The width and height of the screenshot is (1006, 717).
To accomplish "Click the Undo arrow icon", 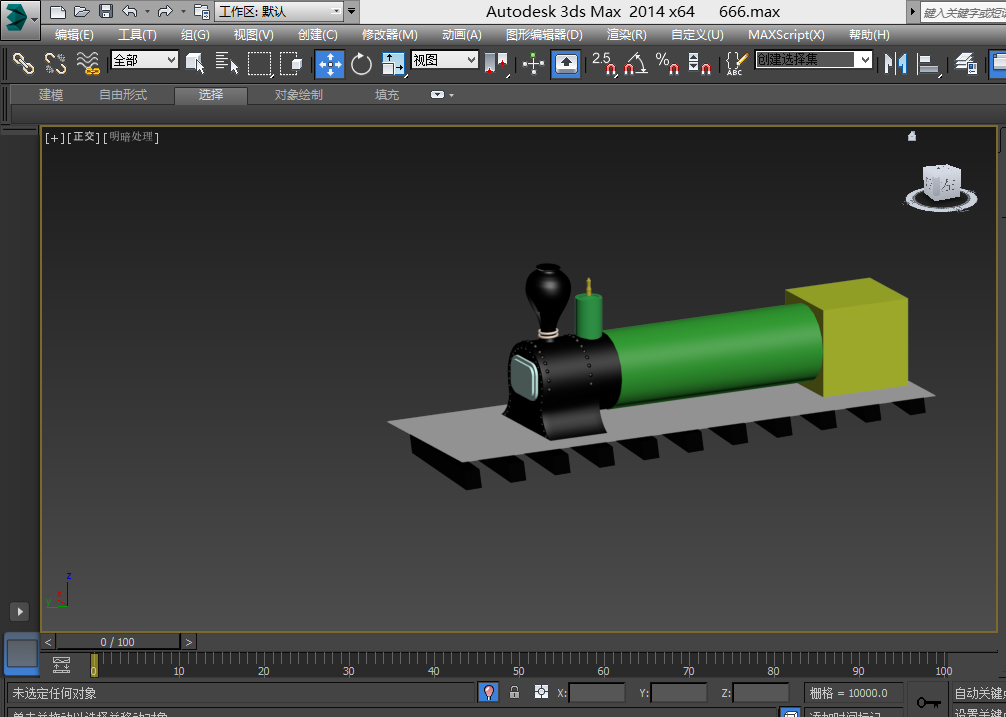I will coord(129,12).
